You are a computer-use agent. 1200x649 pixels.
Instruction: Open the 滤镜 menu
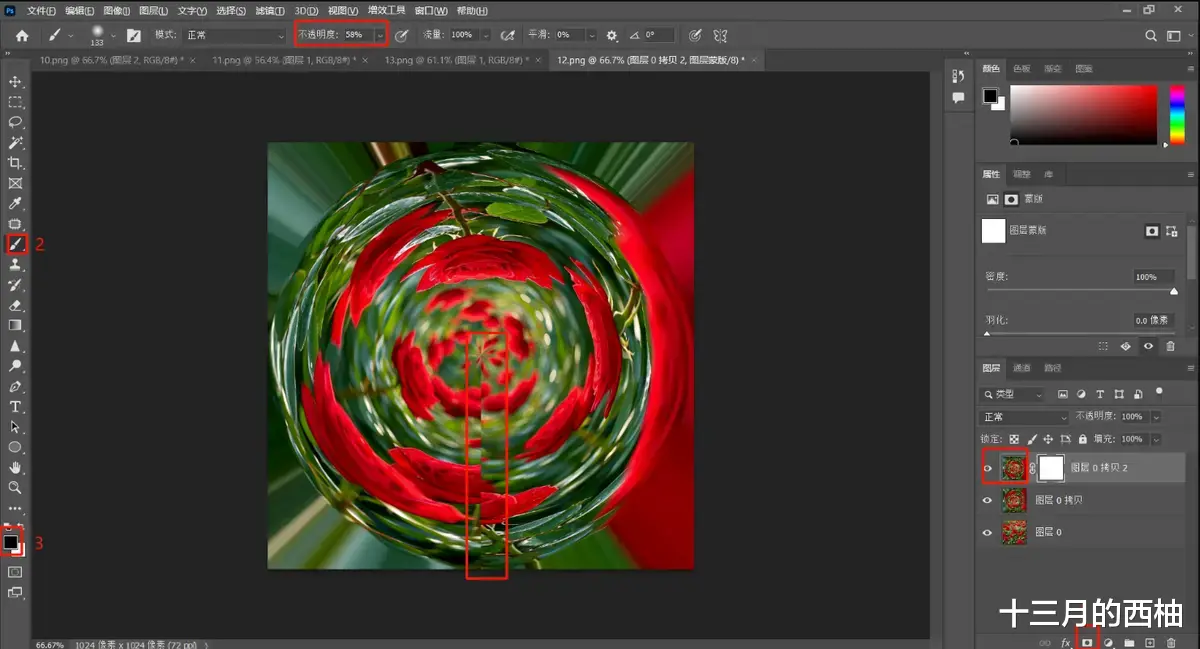click(269, 10)
